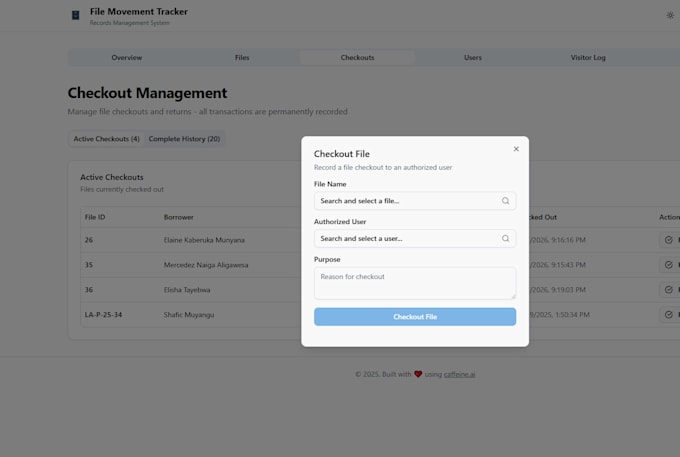Image resolution: width=680 pixels, height=457 pixels.
Task: Click return icon for Shafic Muyangu row
Action: click(669, 315)
